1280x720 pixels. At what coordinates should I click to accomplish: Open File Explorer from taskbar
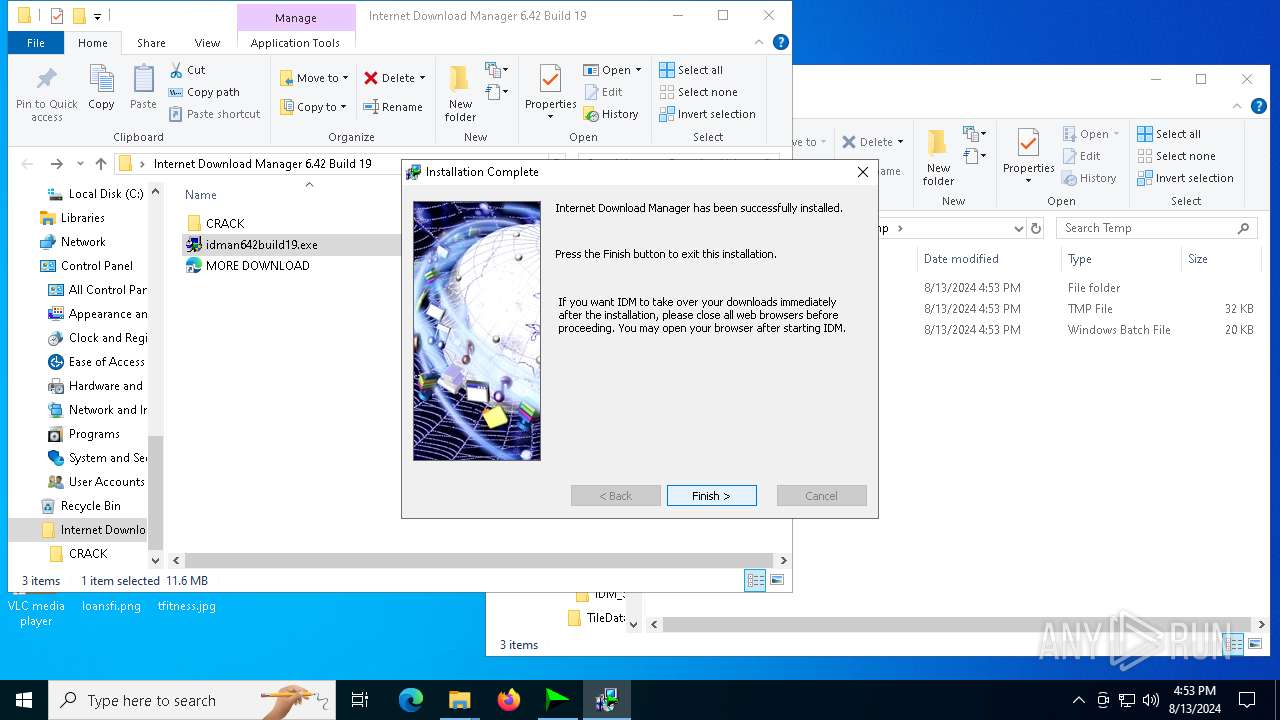pos(460,700)
